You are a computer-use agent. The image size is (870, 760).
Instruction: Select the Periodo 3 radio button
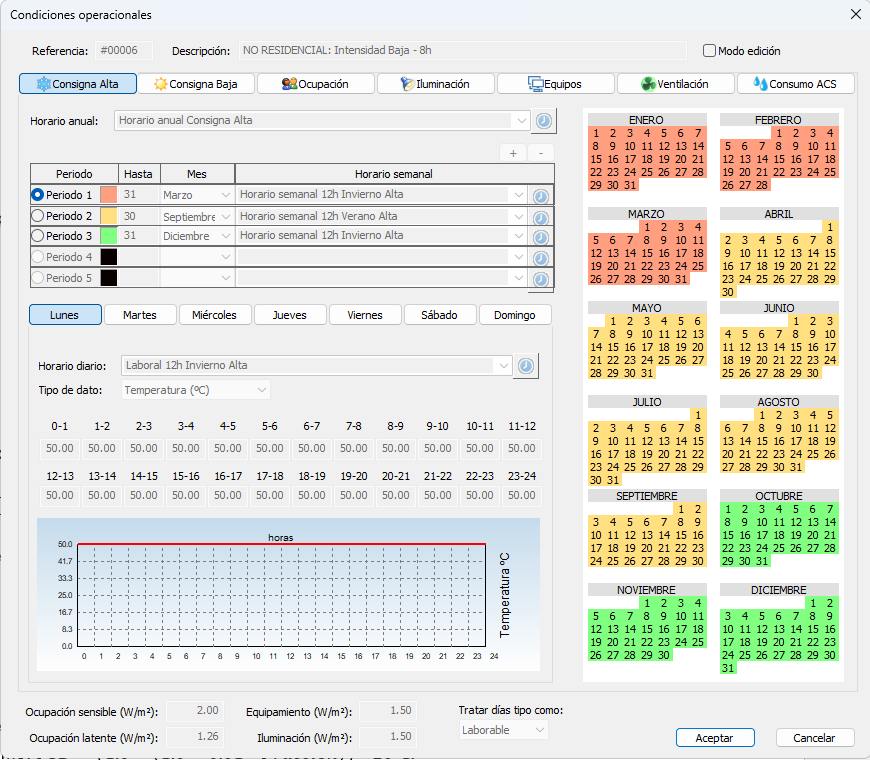38,236
